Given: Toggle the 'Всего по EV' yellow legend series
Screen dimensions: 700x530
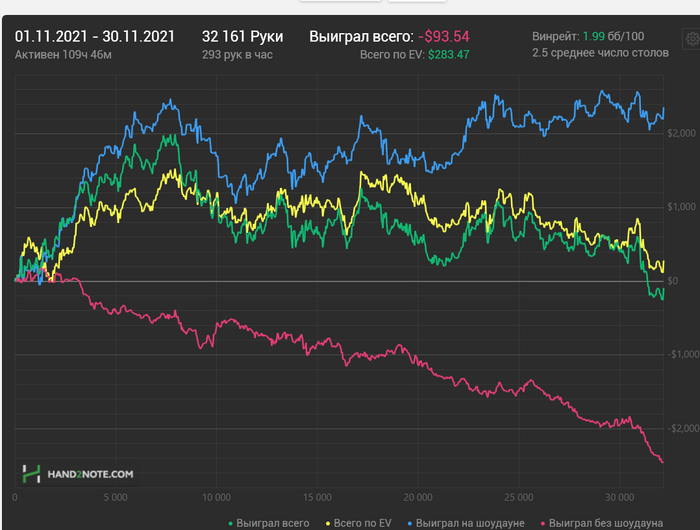Looking at the screenshot, I should coord(358,523).
